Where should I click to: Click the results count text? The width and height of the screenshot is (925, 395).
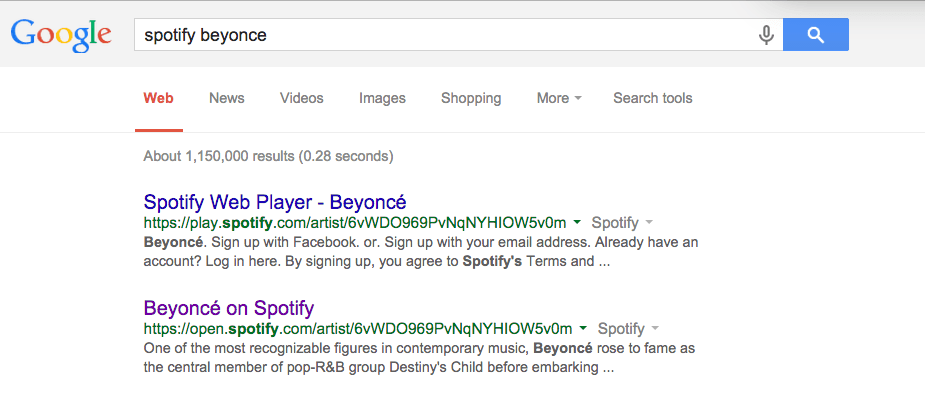pyautogui.click(x=268, y=156)
